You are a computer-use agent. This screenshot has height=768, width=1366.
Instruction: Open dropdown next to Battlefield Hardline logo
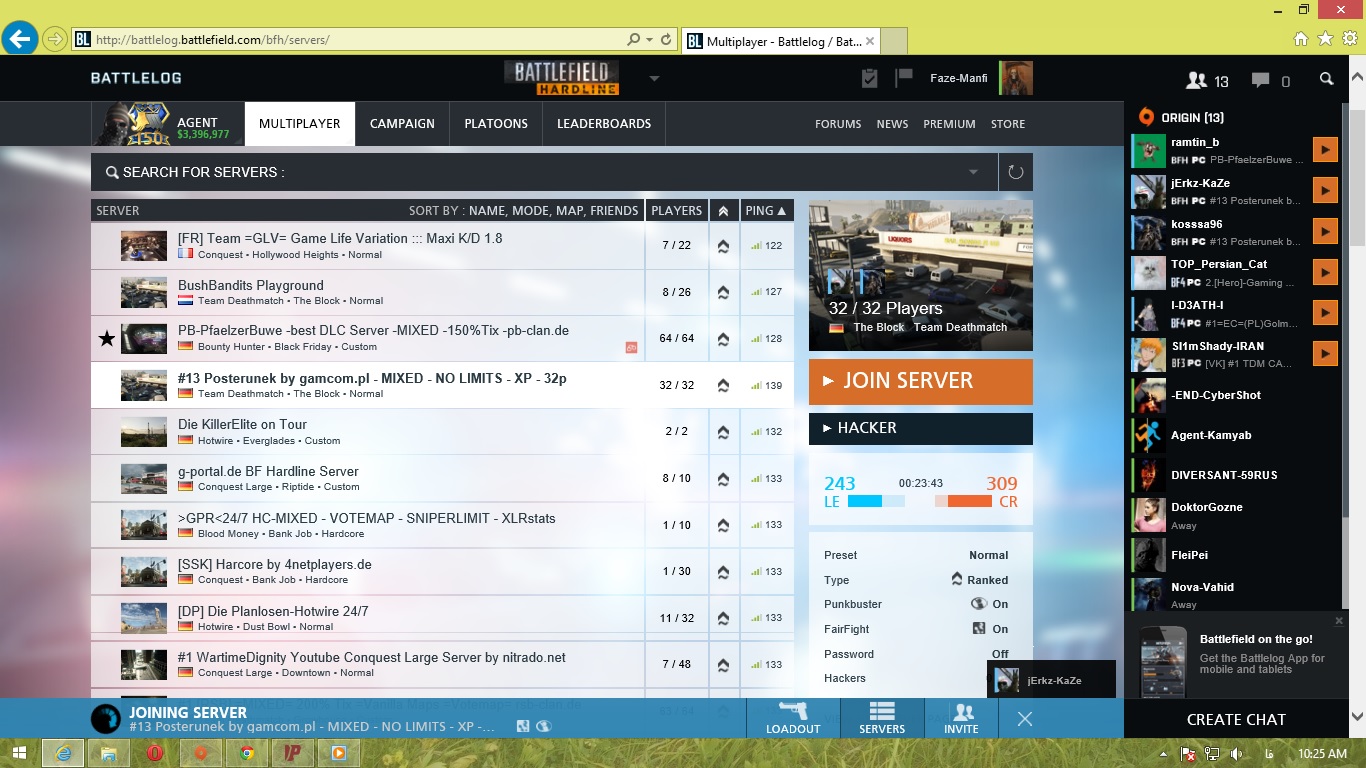point(654,78)
